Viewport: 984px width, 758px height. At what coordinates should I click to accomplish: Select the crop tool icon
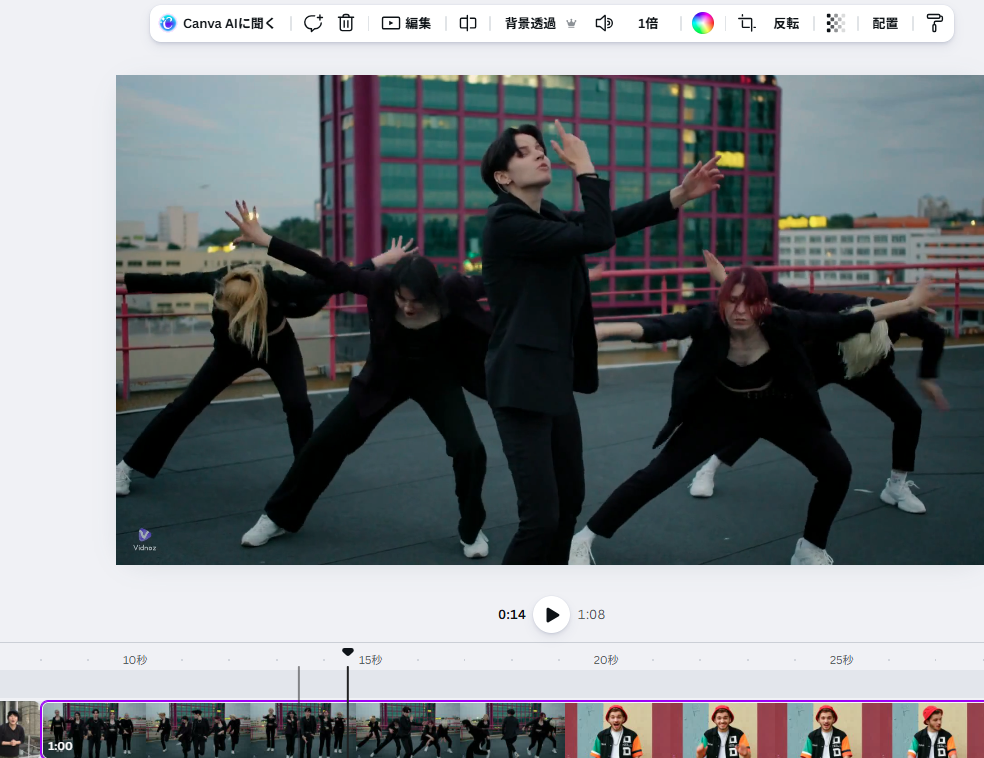(x=746, y=23)
